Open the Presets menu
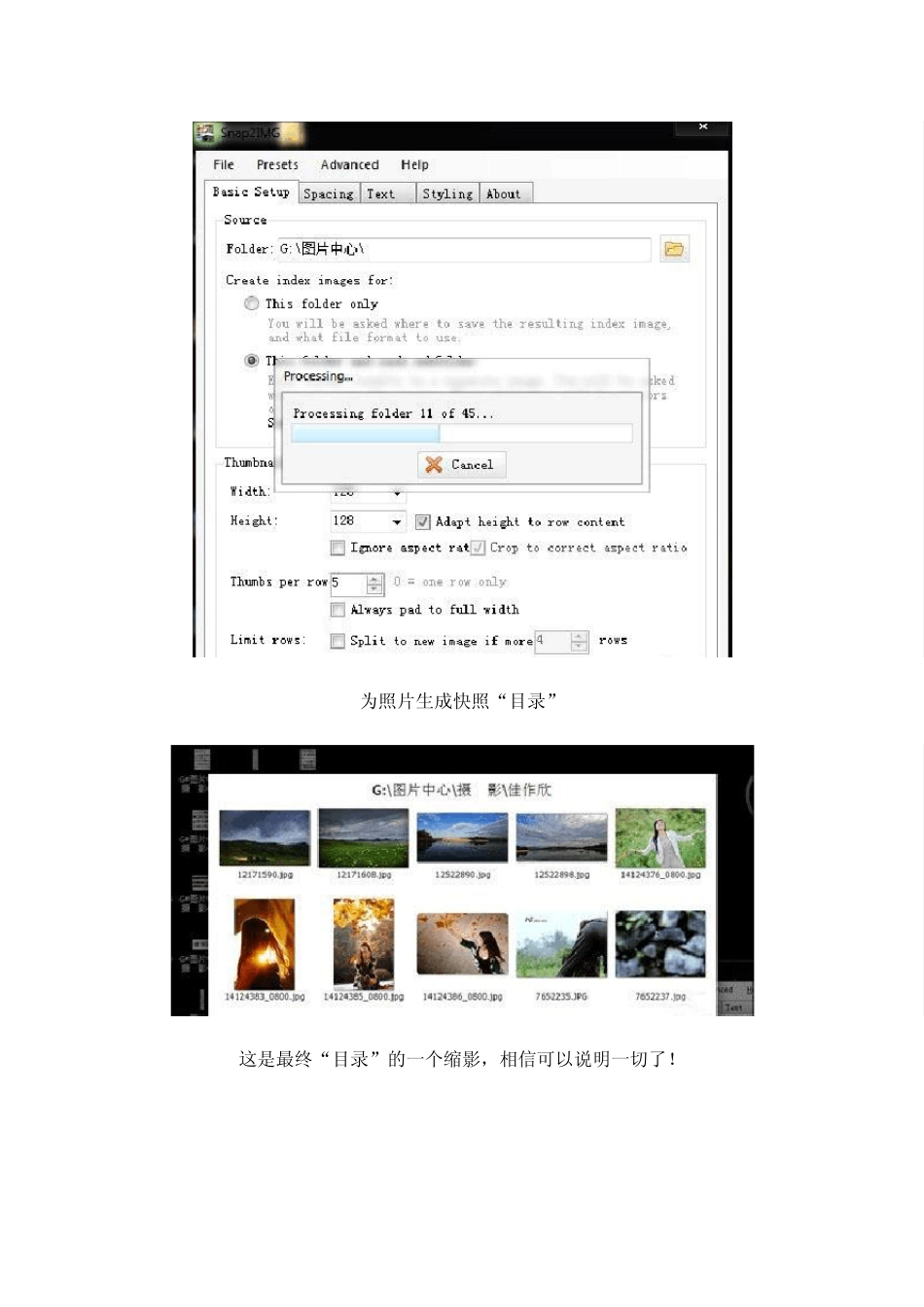 (277, 165)
